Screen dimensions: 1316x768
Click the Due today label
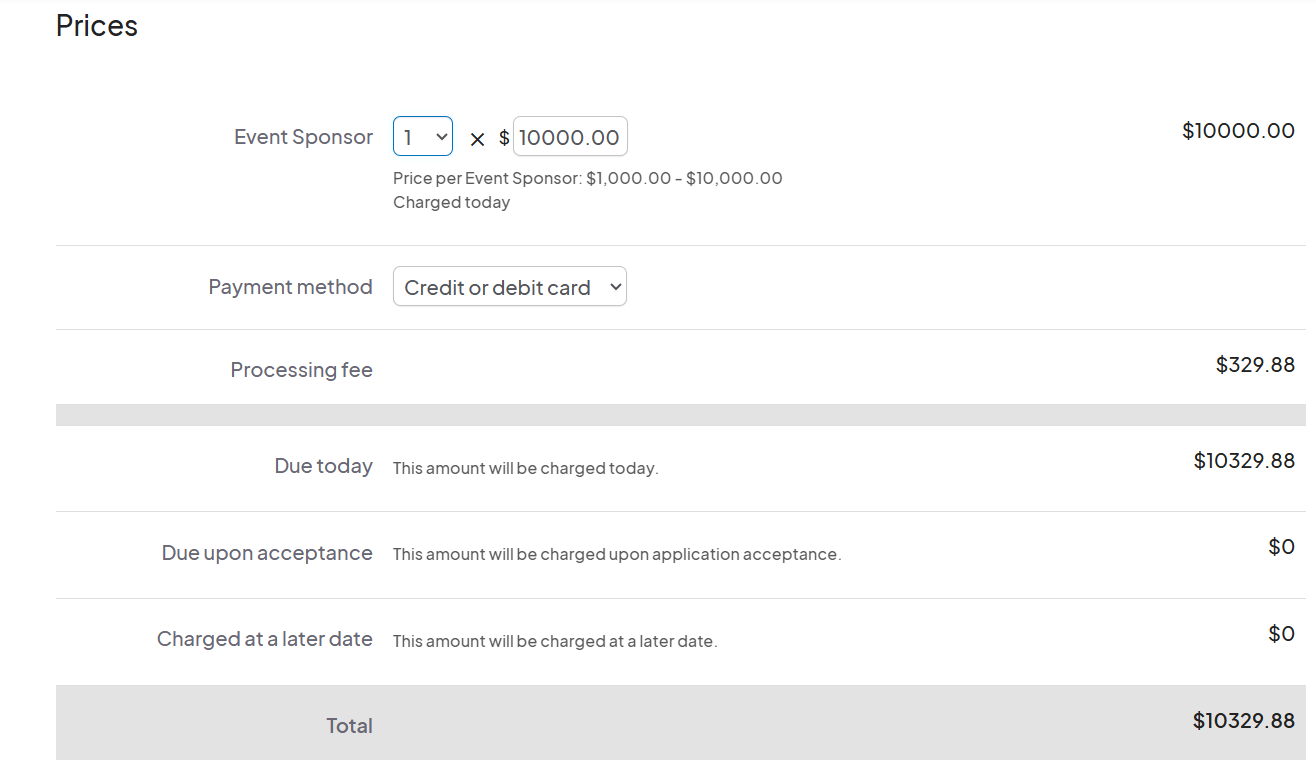click(x=323, y=466)
